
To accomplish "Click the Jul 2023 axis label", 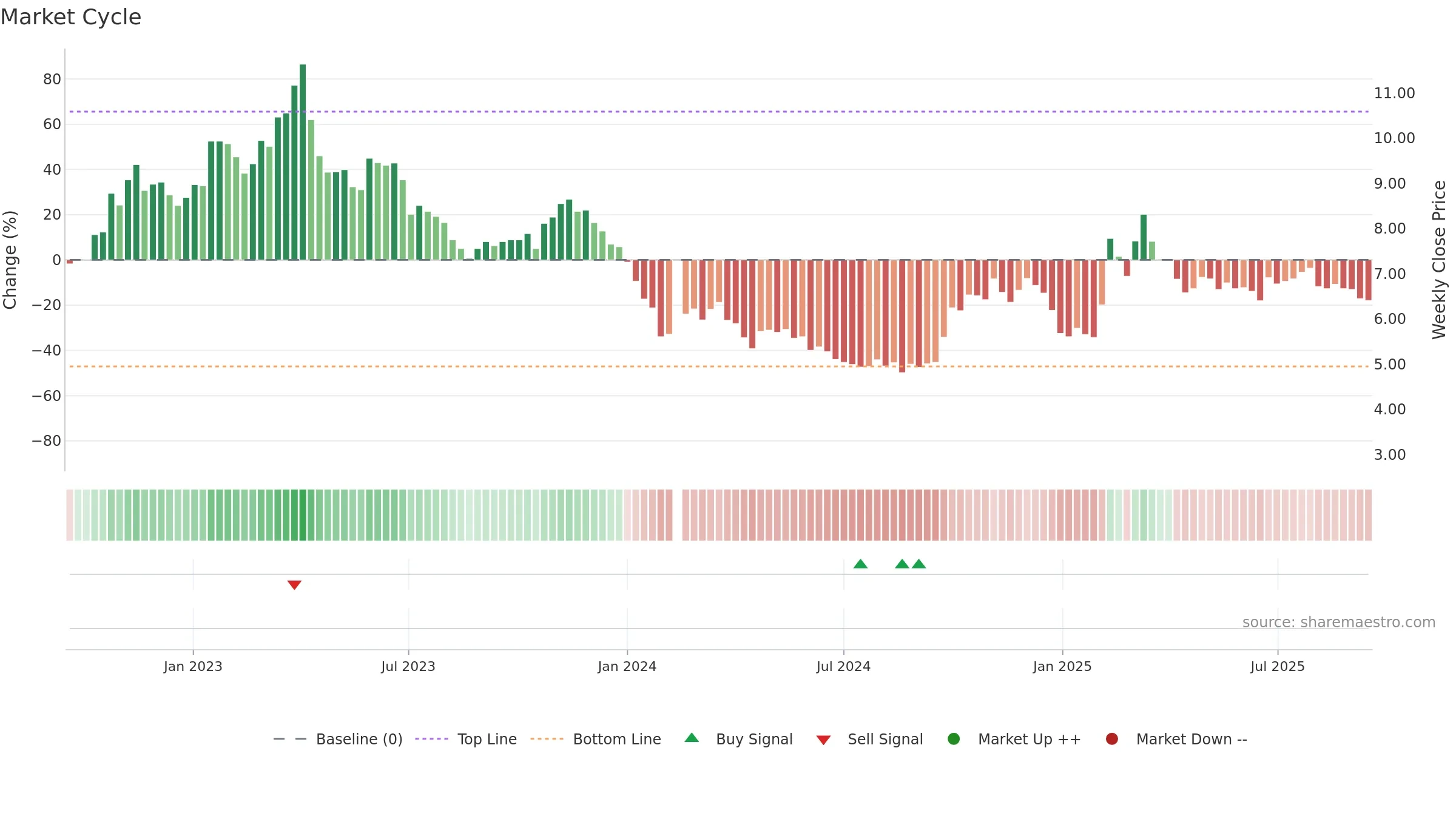I will [x=408, y=666].
